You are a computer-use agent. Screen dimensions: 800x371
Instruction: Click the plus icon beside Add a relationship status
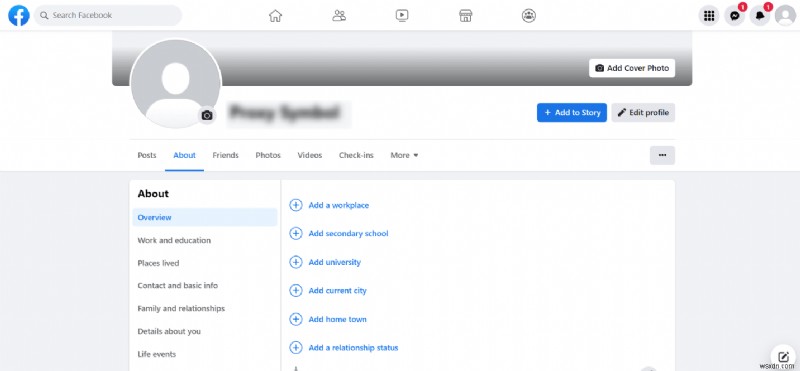pos(296,348)
